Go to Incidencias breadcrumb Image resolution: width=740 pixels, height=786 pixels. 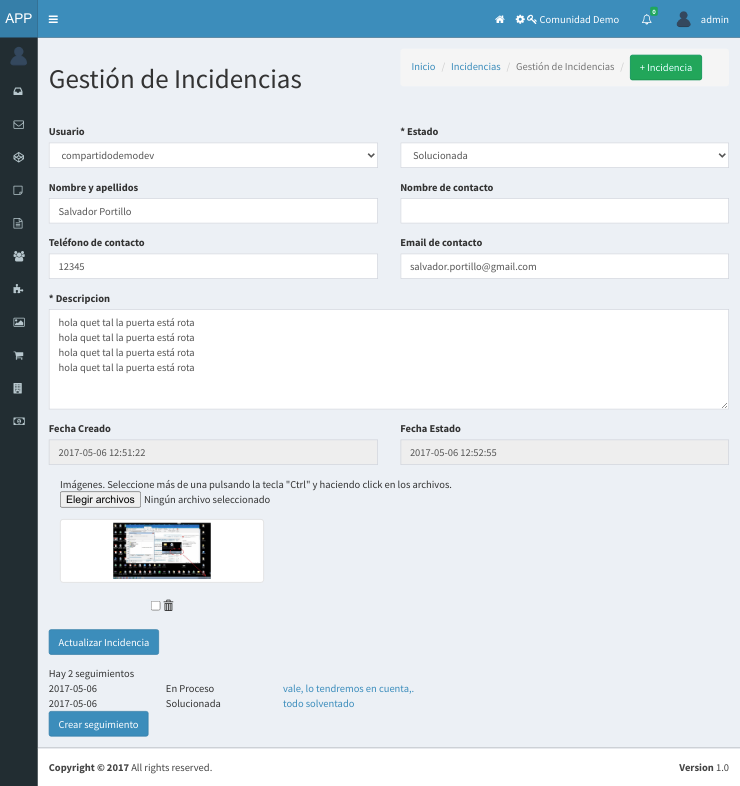tap(475, 67)
